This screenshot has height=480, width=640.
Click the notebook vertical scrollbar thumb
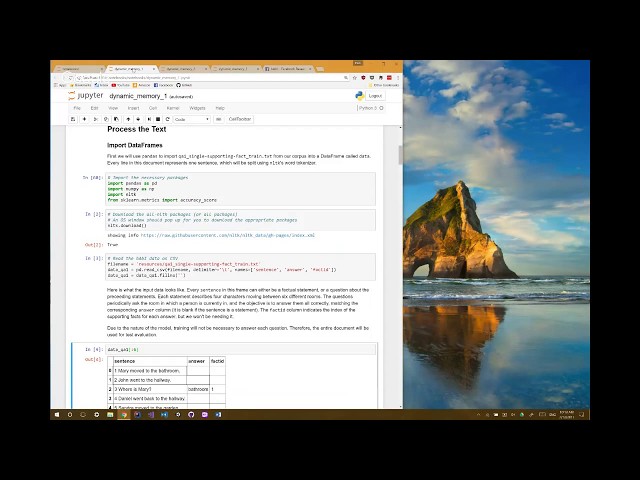pos(400,155)
